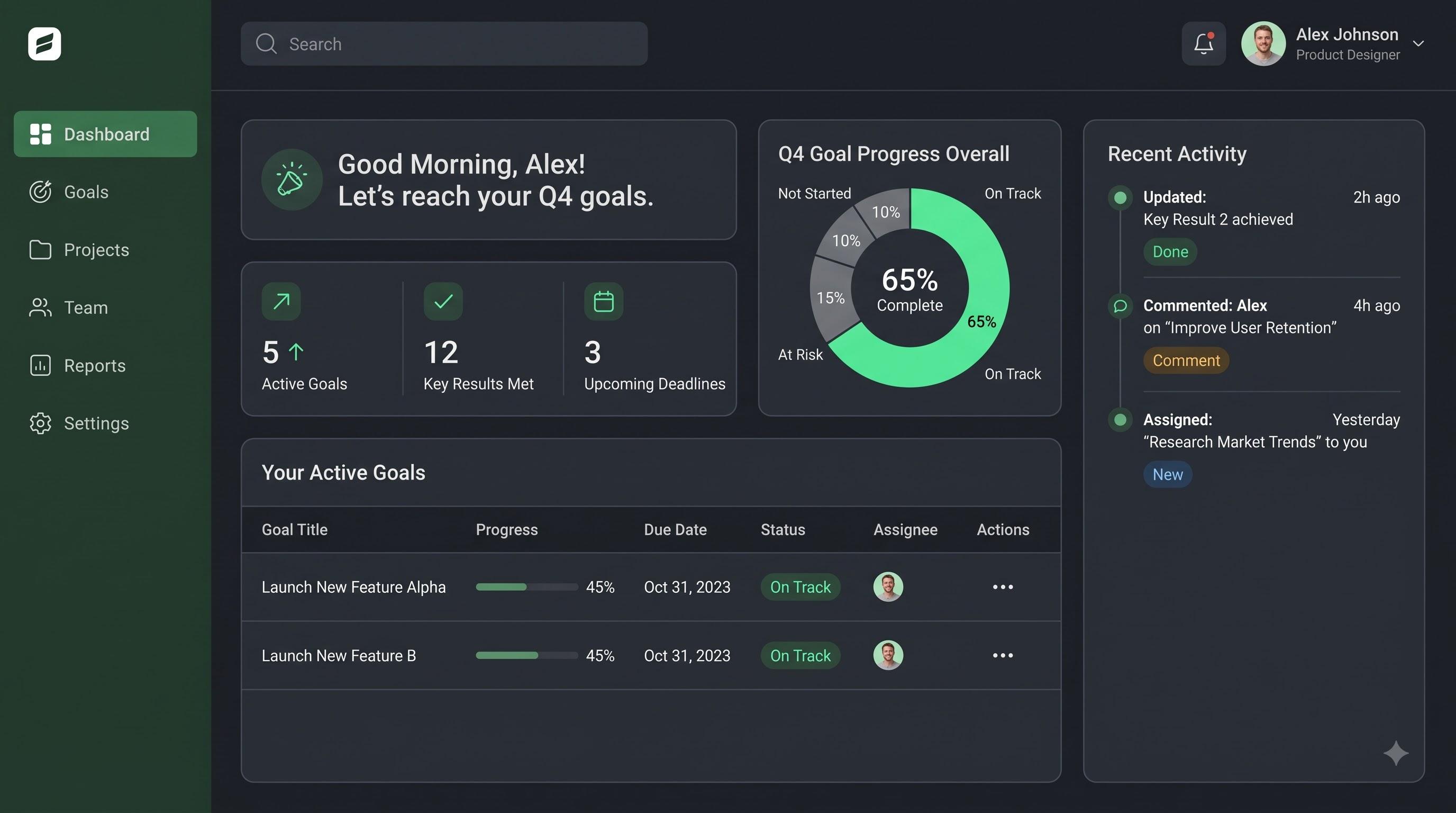
Task: Click the green 65% donut chart segment label
Action: [x=981, y=322]
